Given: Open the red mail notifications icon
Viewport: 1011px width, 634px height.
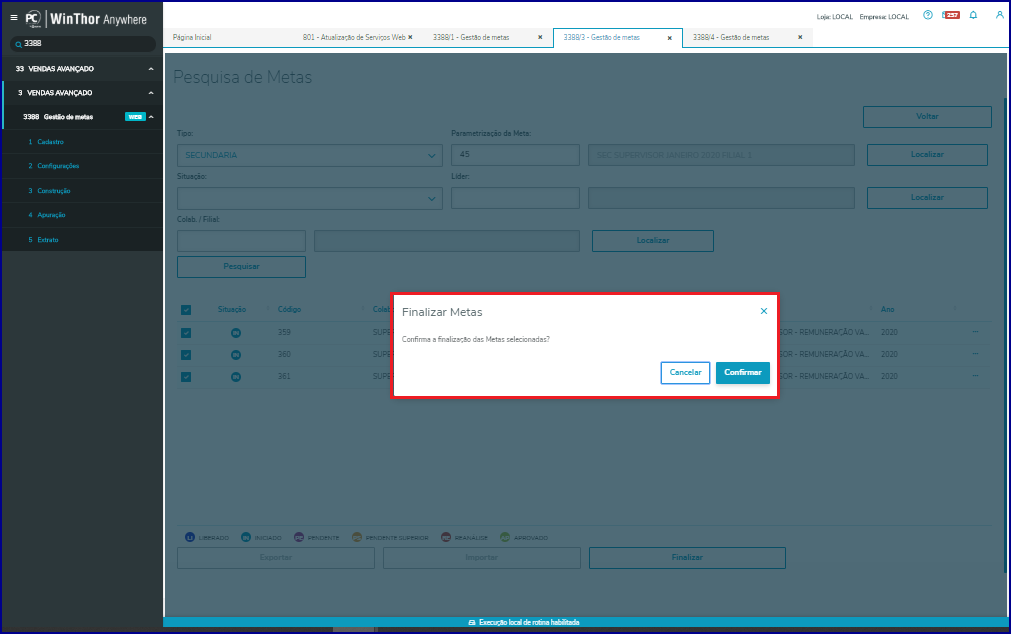Looking at the screenshot, I should click(951, 15).
